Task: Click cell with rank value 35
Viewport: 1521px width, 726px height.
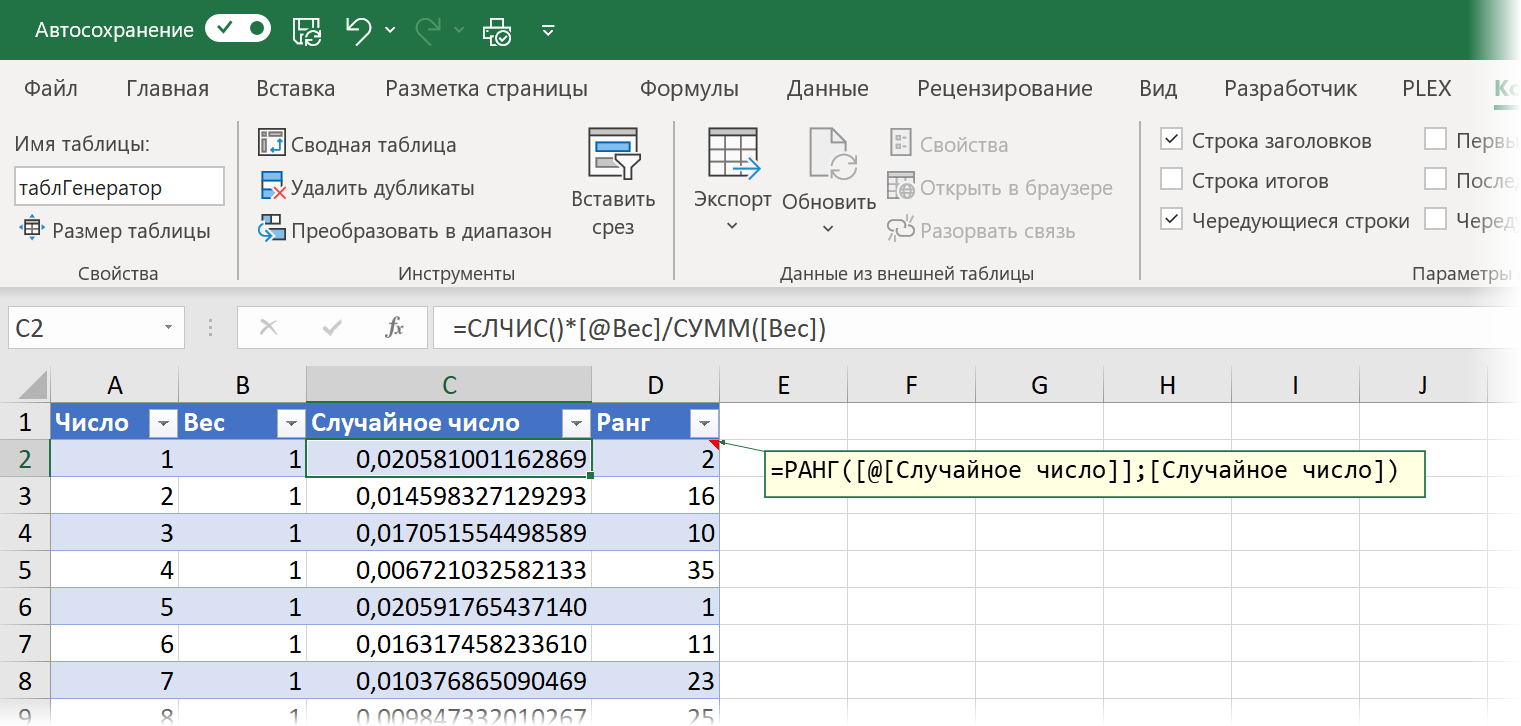Action: [x=655, y=570]
